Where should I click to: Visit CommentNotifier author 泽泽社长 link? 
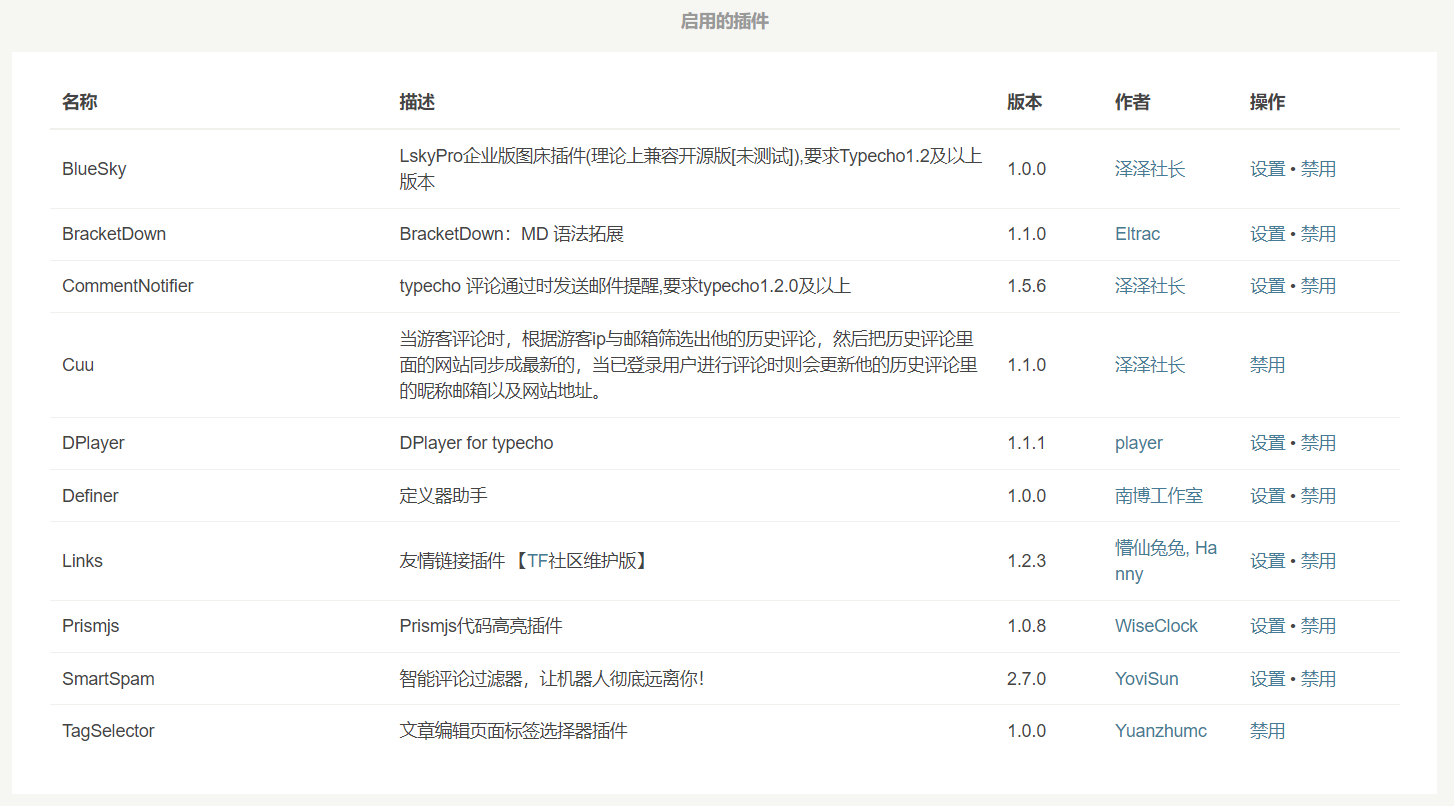coord(1150,286)
